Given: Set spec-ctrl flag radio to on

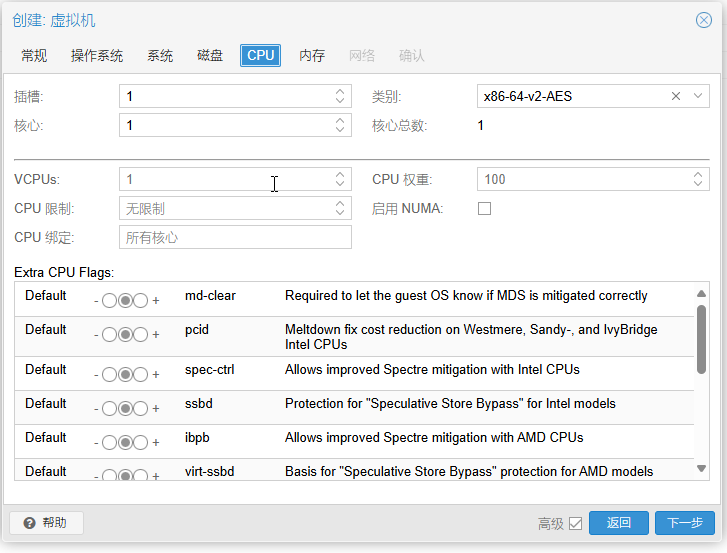Looking at the screenshot, I should pos(140,375).
